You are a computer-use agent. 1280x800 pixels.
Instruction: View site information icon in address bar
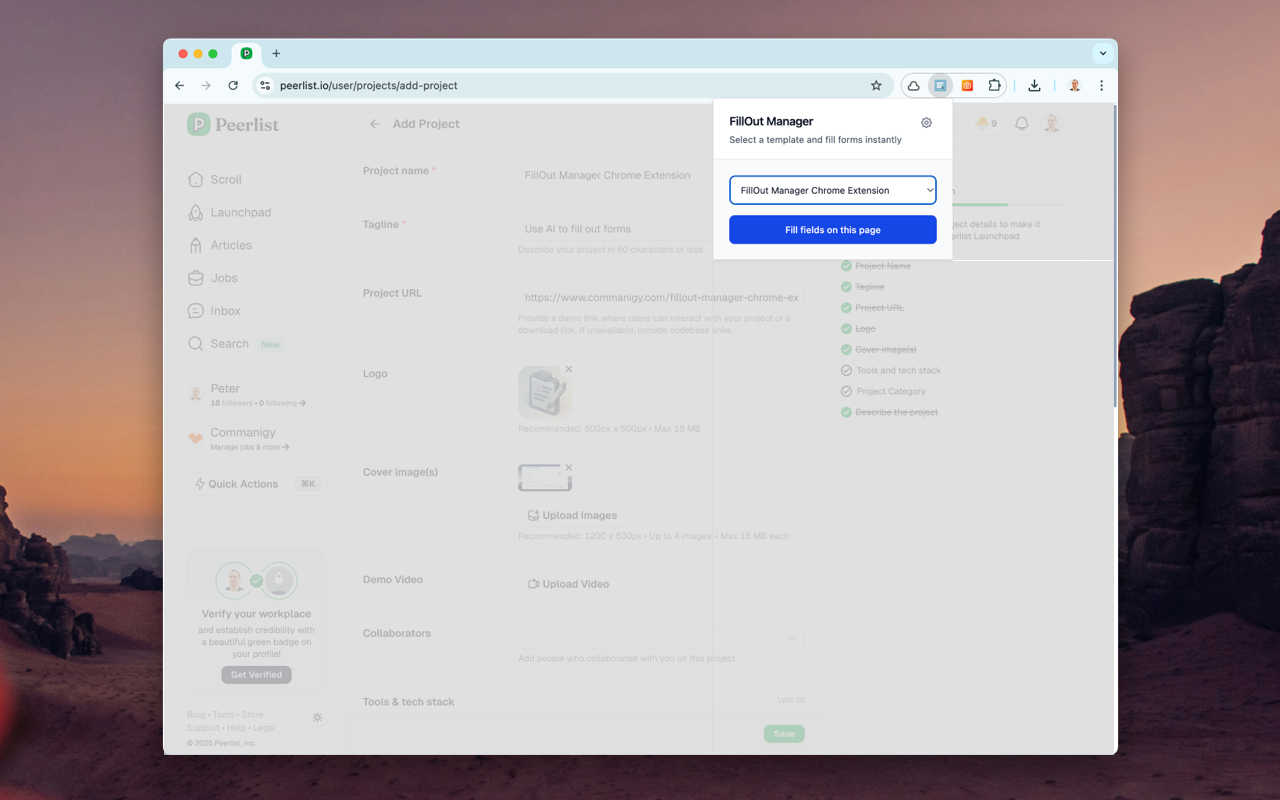pos(265,86)
